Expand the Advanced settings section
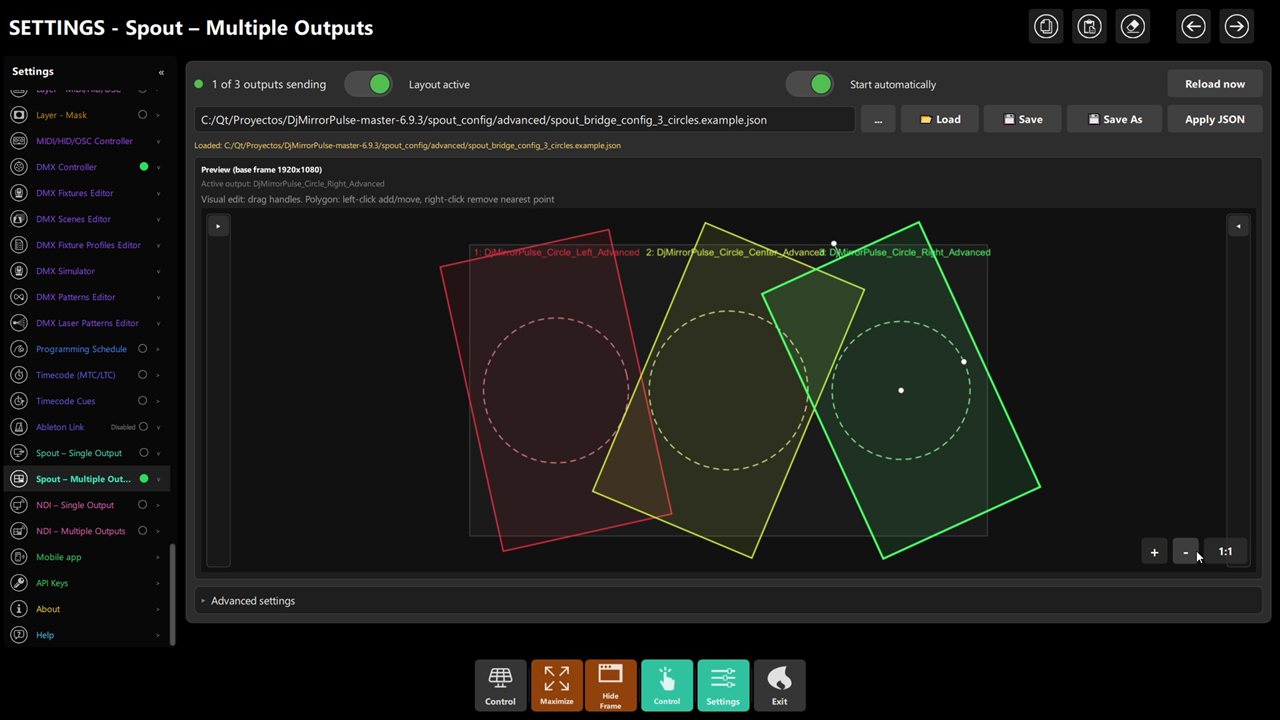The image size is (1280, 720). point(728,601)
